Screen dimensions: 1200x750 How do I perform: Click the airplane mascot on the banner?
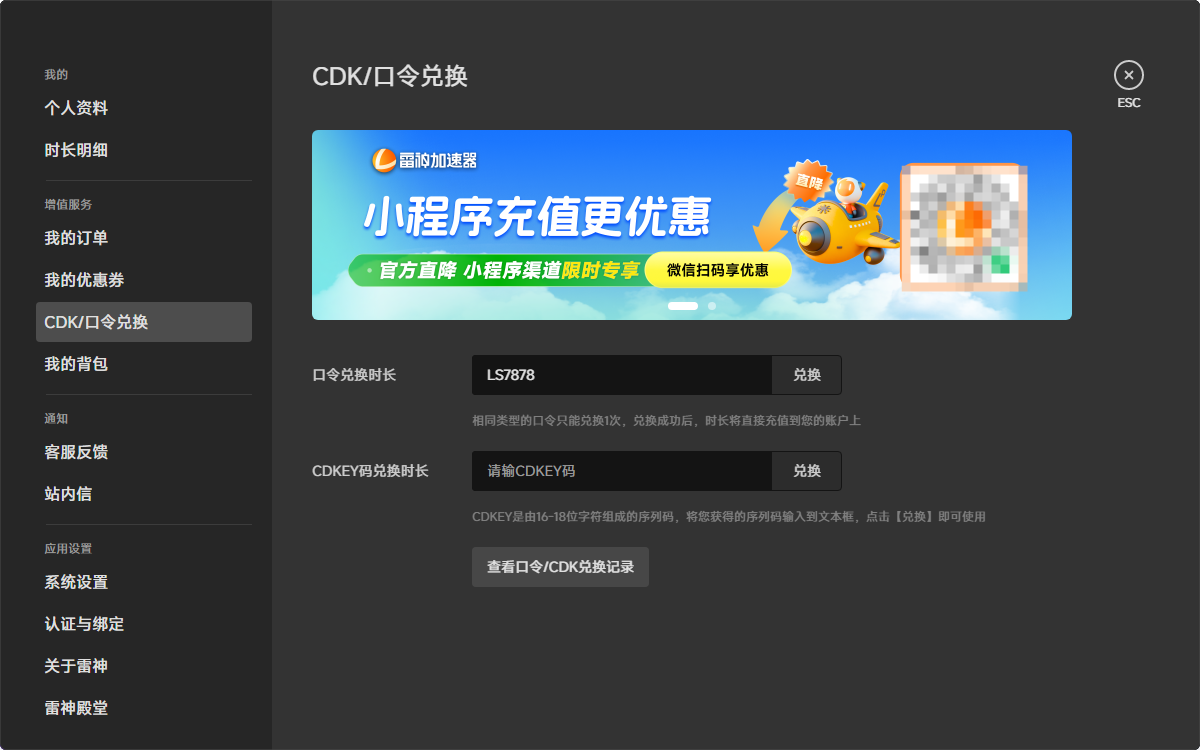(x=845, y=222)
